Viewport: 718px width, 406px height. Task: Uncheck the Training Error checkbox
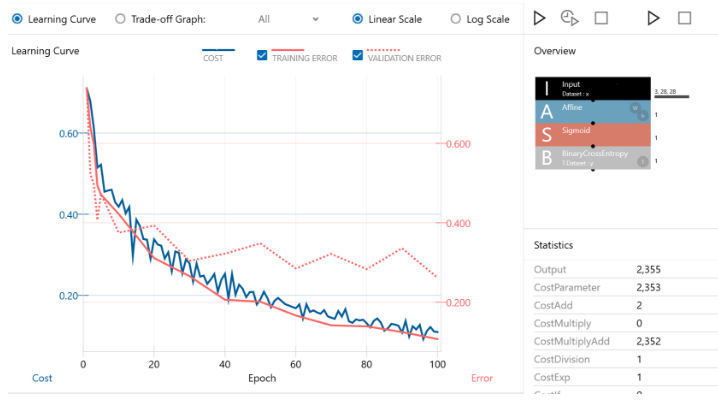pos(262,56)
